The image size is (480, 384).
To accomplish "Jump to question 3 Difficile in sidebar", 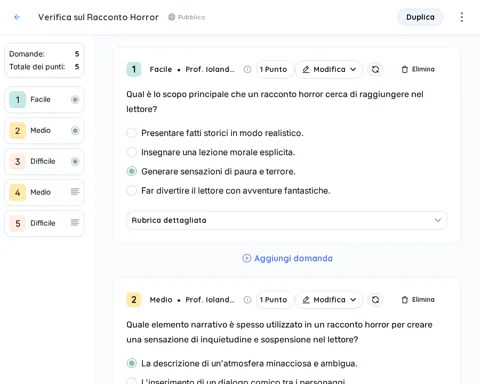I will (44, 161).
